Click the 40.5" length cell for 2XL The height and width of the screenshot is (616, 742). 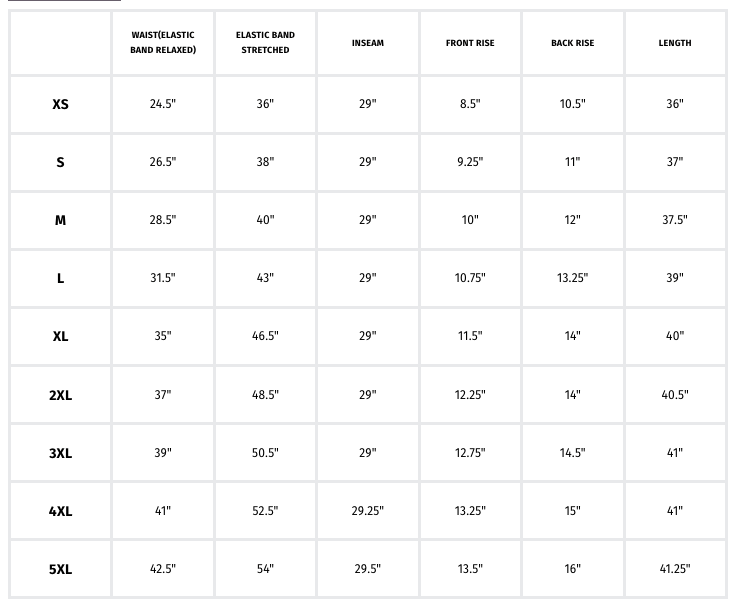click(x=675, y=395)
